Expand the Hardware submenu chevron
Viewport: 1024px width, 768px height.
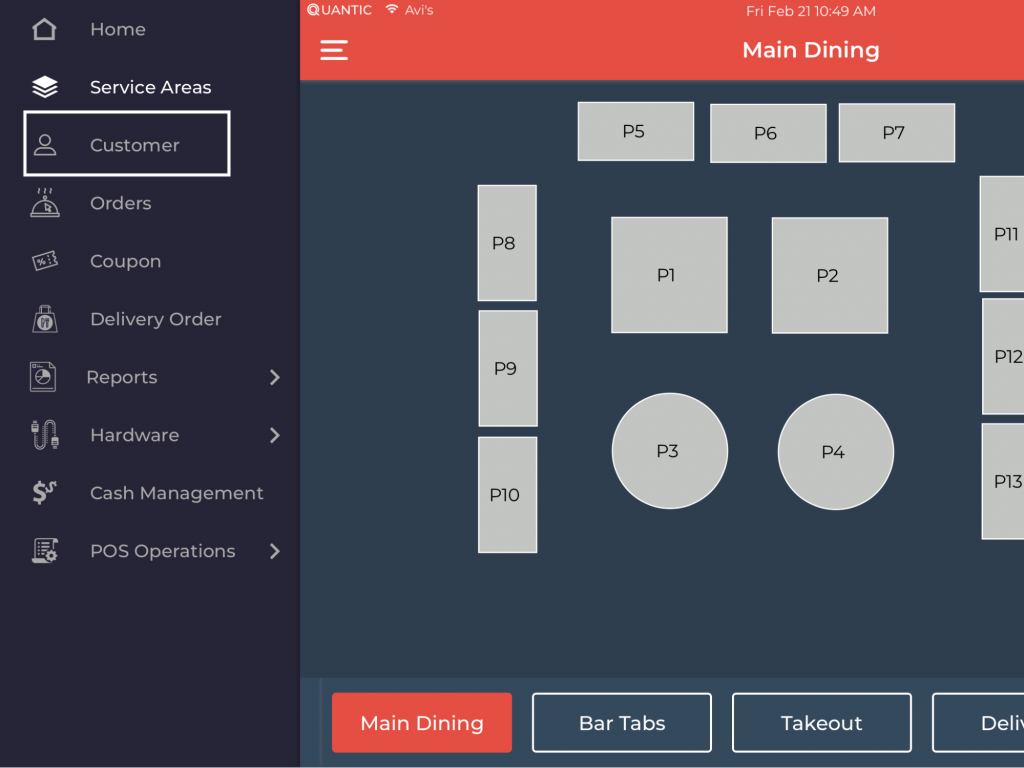coord(275,435)
